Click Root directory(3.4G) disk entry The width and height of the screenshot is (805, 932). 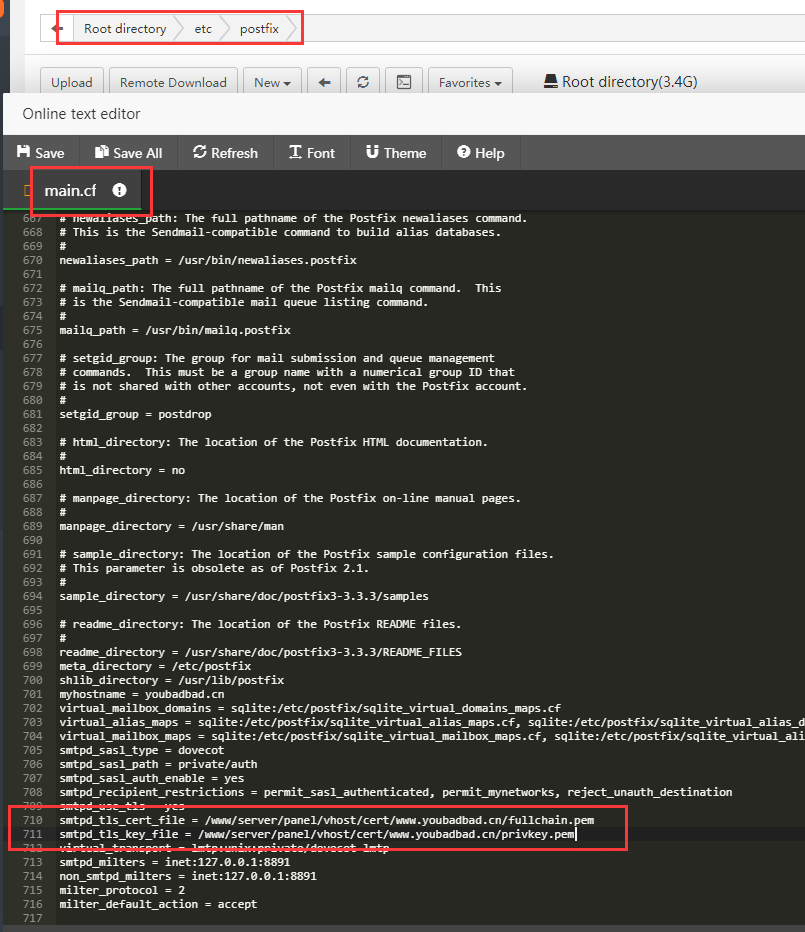(x=621, y=82)
